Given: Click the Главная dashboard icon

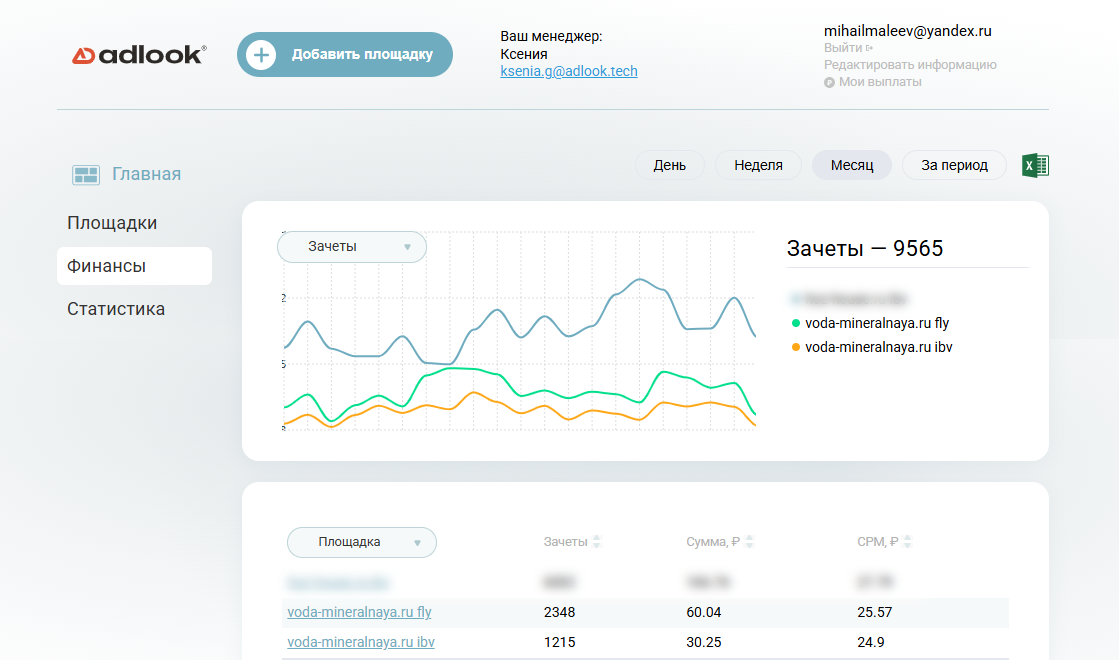Looking at the screenshot, I should point(86,175).
